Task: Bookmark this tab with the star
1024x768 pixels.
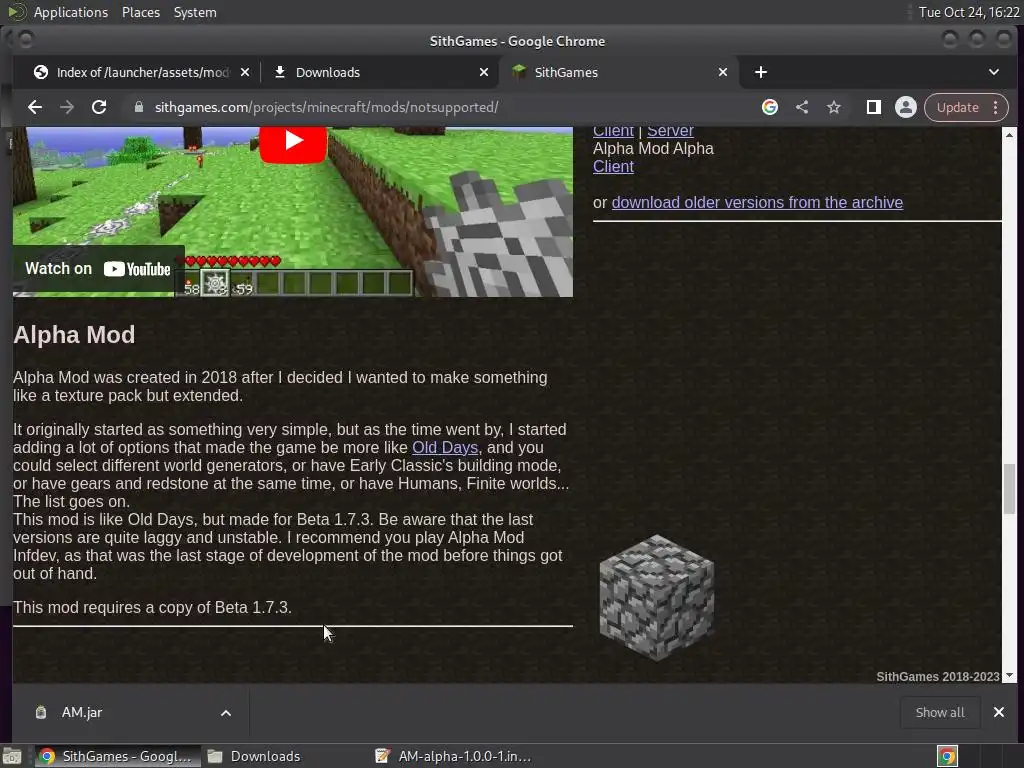Action: click(834, 107)
